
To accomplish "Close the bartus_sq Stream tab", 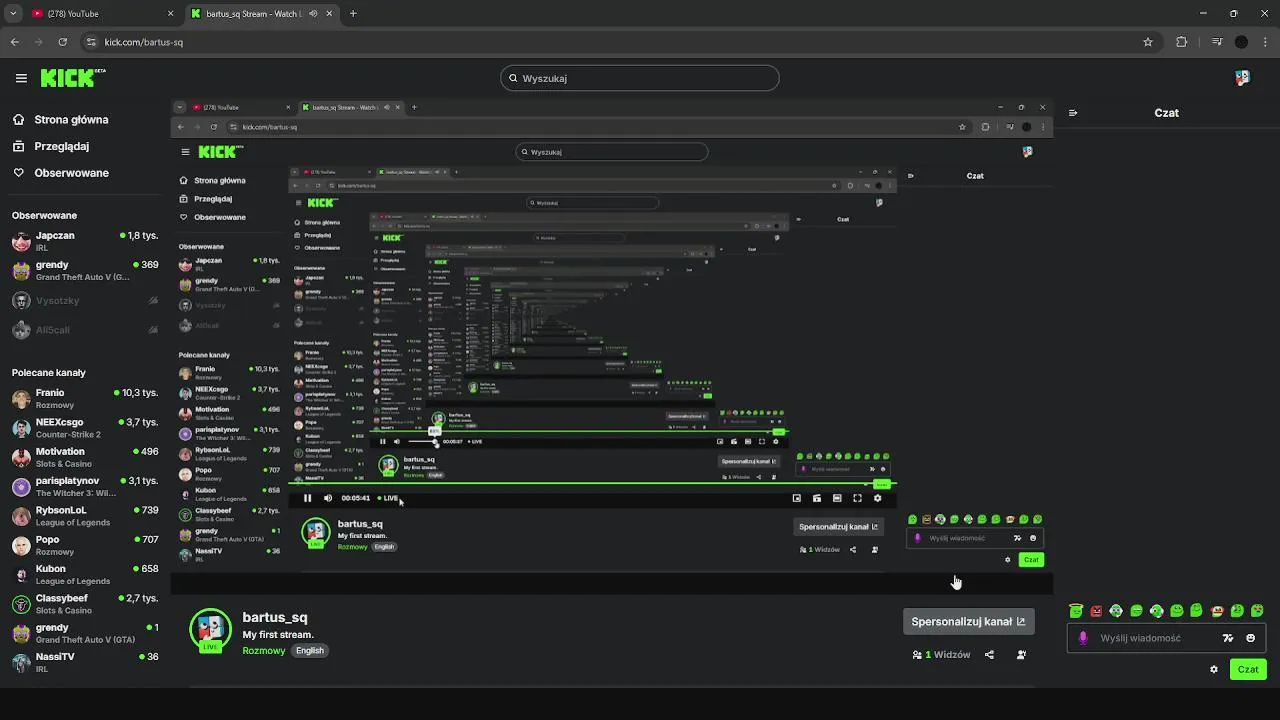I will tap(331, 14).
